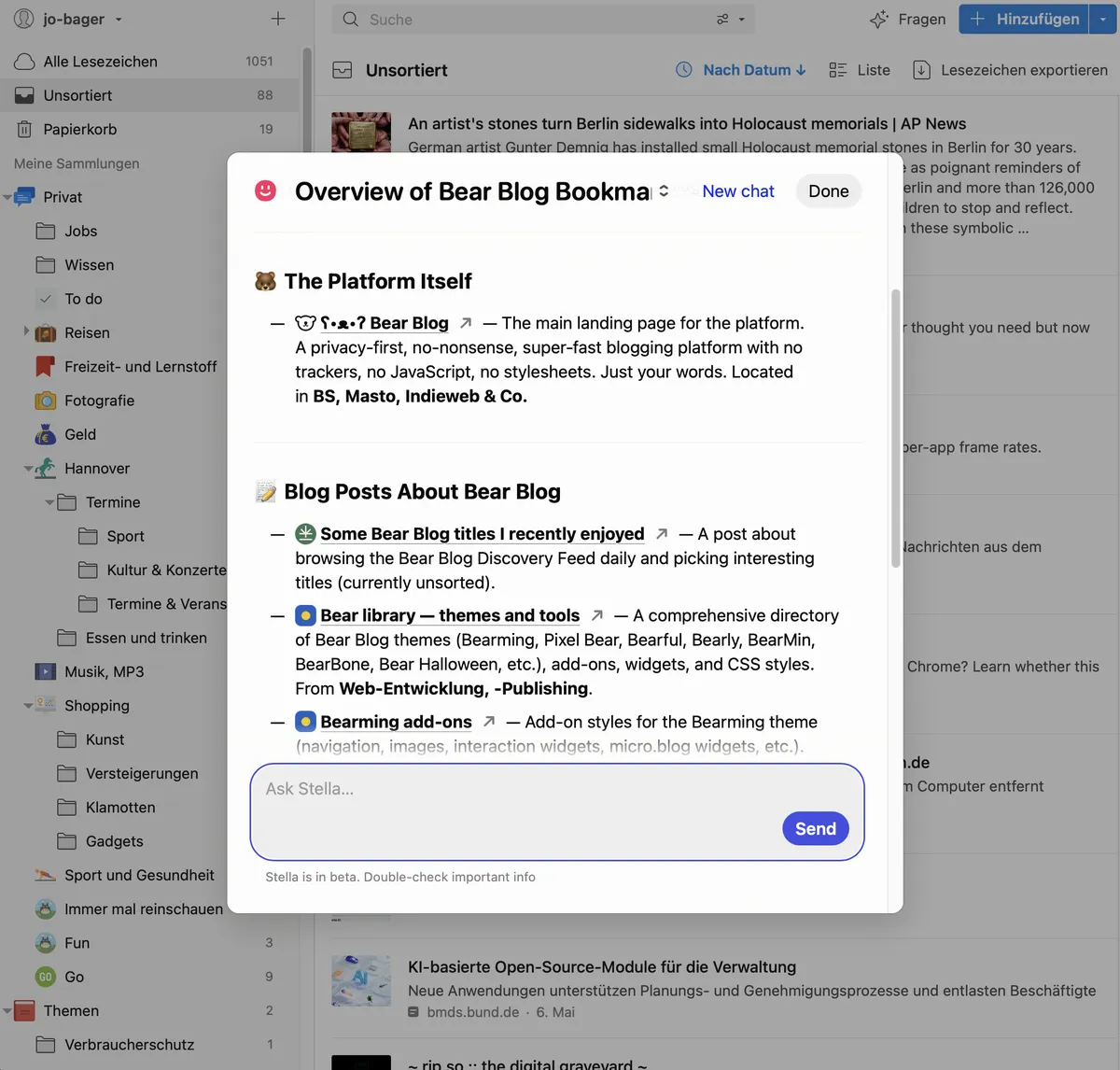Click the Fotografie camera icon
The image size is (1120, 1070).
point(45,401)
